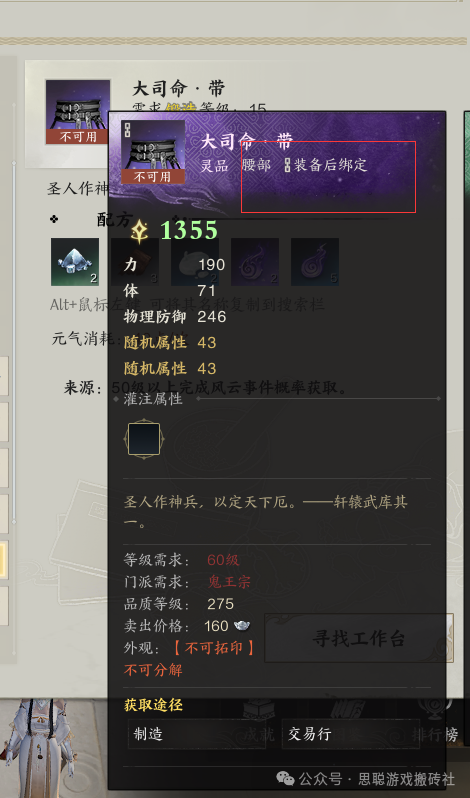This screenshot has height=798, width=470.
Task: Click the silver ingot currency icon
Action: [241, 626]
